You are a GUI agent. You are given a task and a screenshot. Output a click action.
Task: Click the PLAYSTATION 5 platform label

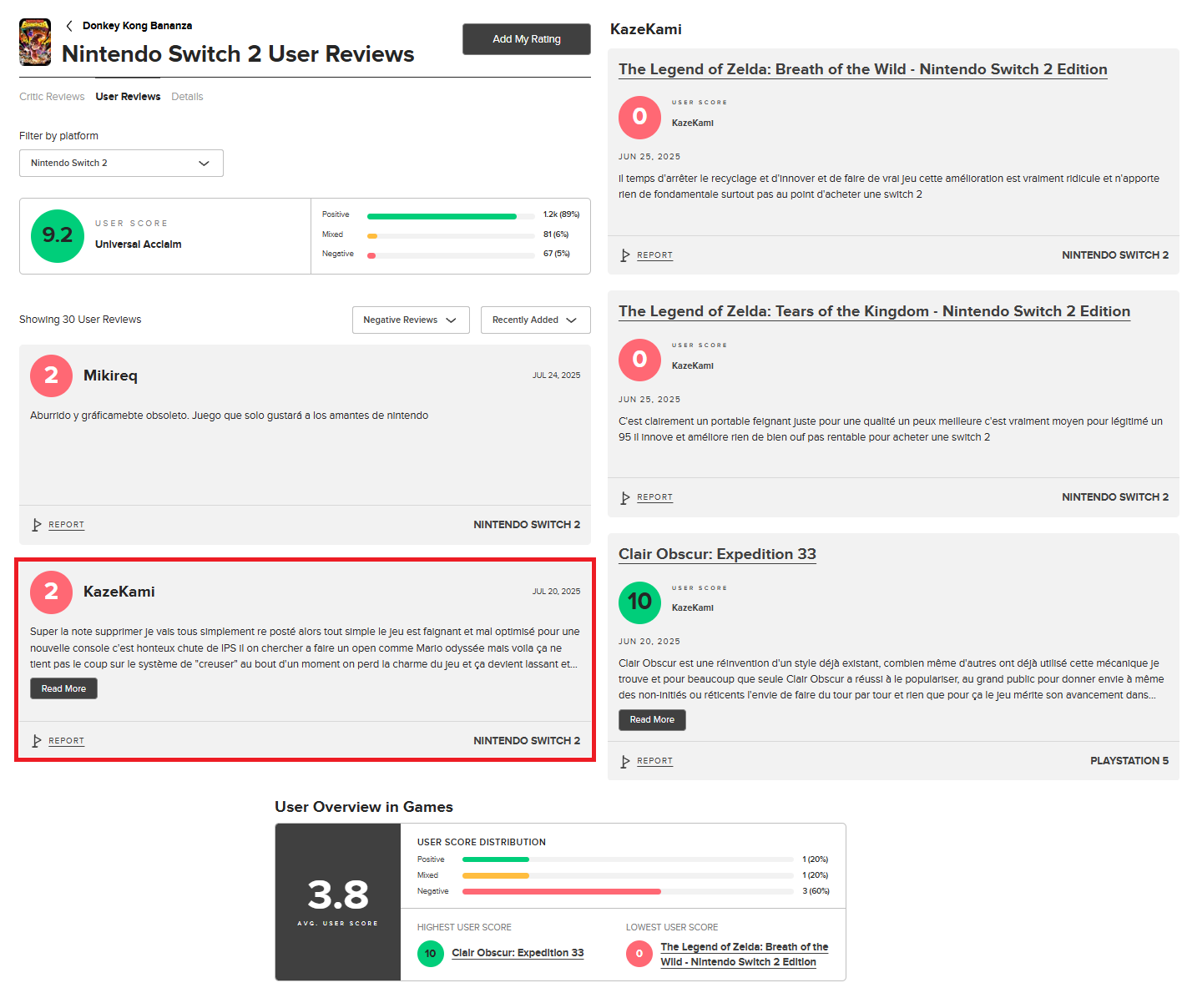click(1129, 761)
